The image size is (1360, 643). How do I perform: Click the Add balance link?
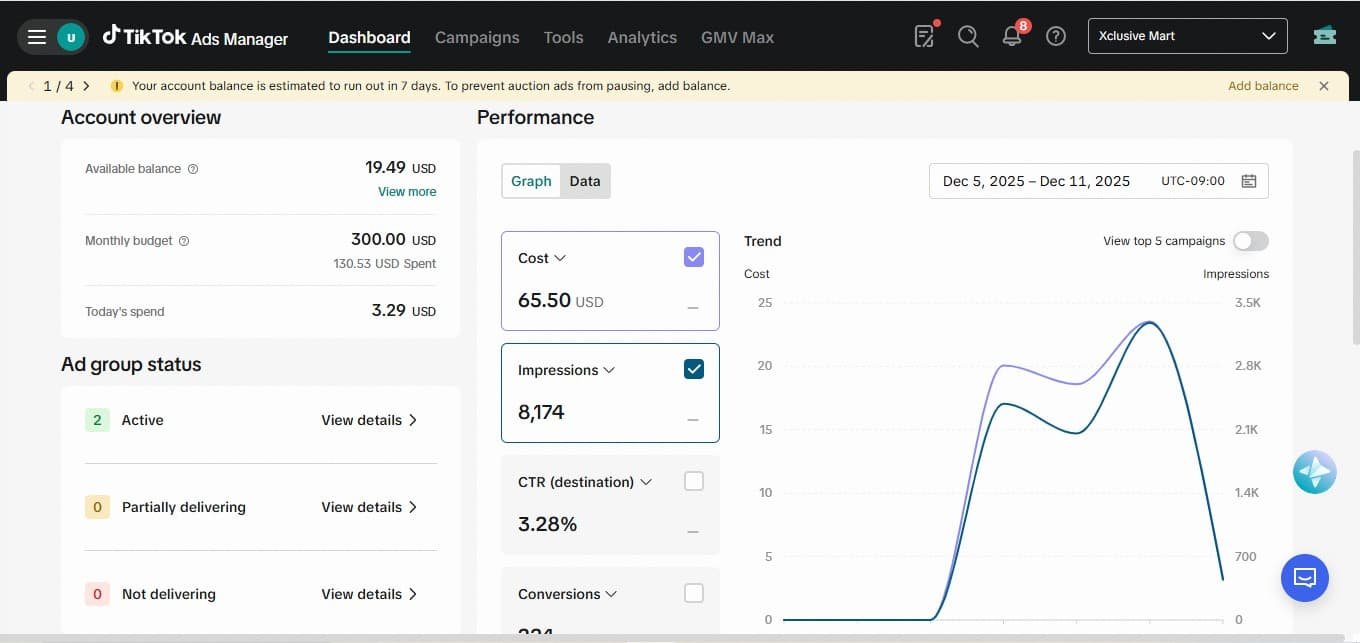point(1263,86)
